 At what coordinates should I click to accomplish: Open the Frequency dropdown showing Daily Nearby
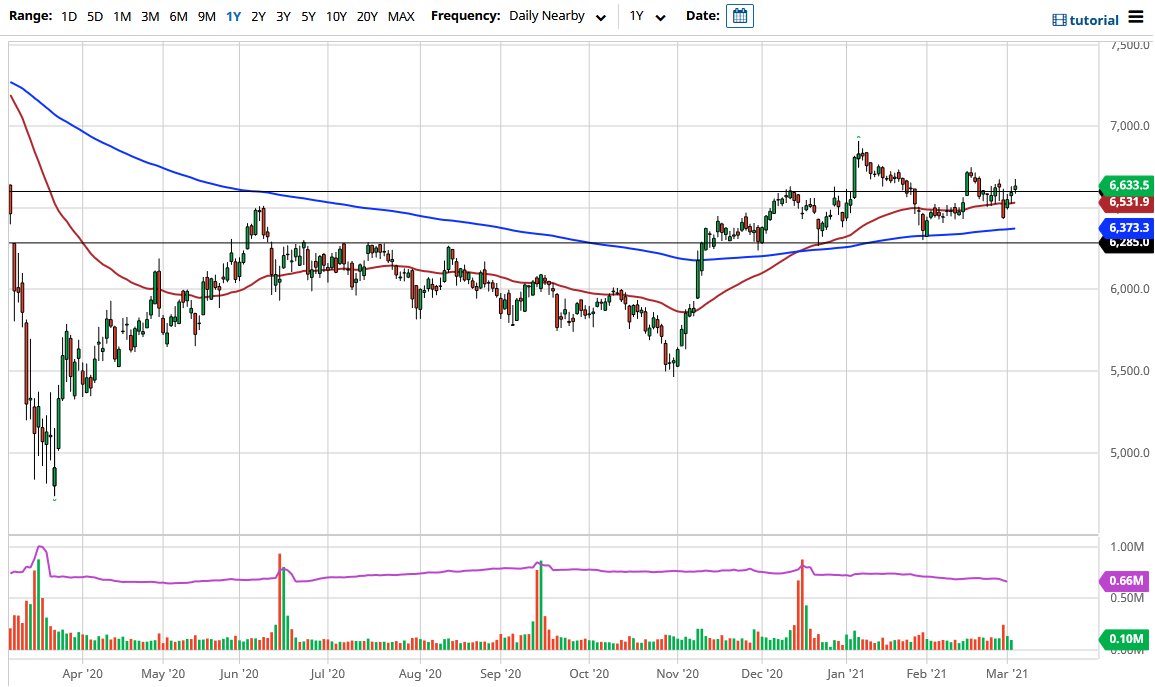coord(545,16)
